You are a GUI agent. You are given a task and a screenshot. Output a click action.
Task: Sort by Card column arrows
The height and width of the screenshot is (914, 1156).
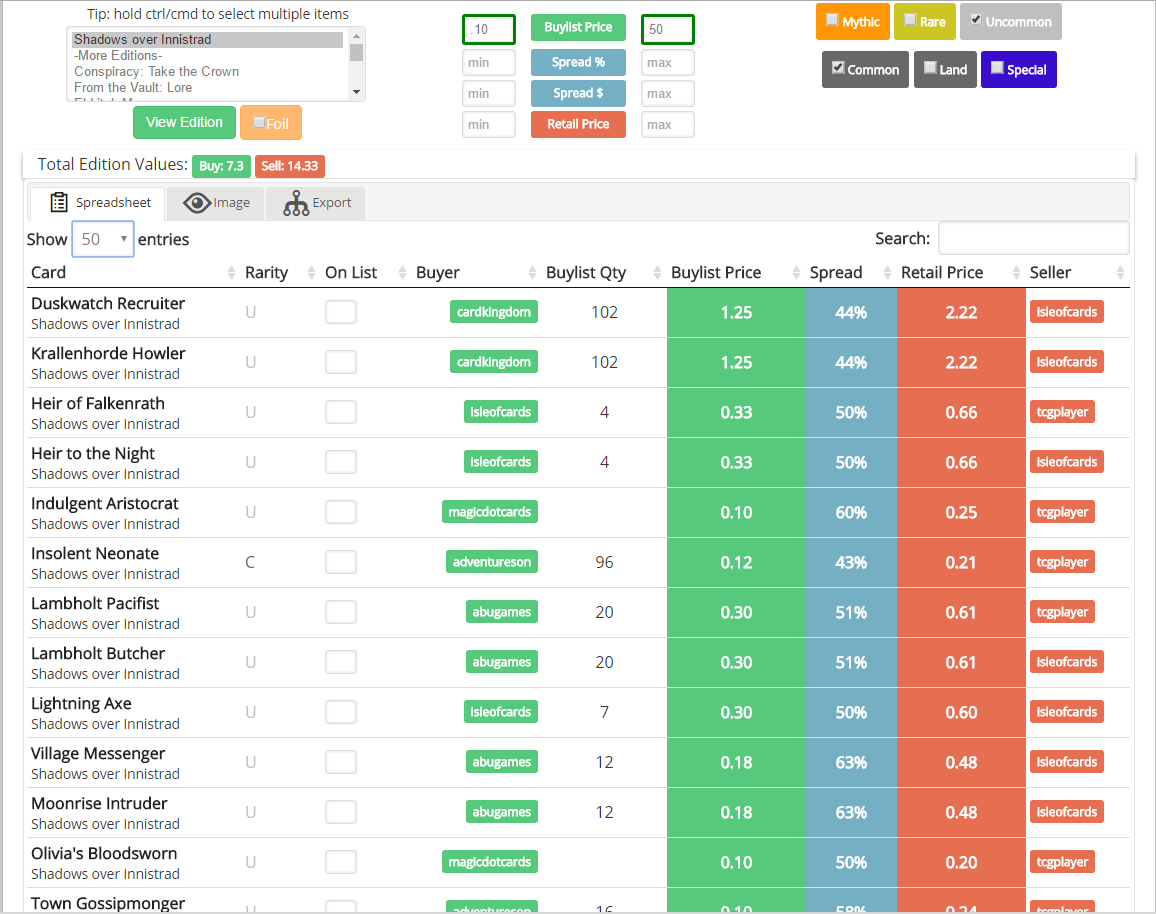[x=231, y=273]
